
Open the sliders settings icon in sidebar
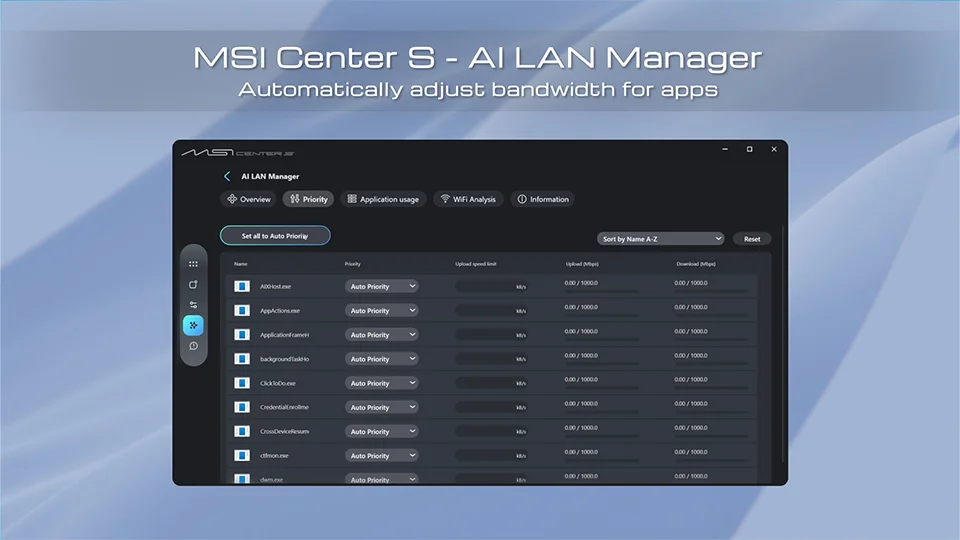pyautogui.click(x=193, y=305)
